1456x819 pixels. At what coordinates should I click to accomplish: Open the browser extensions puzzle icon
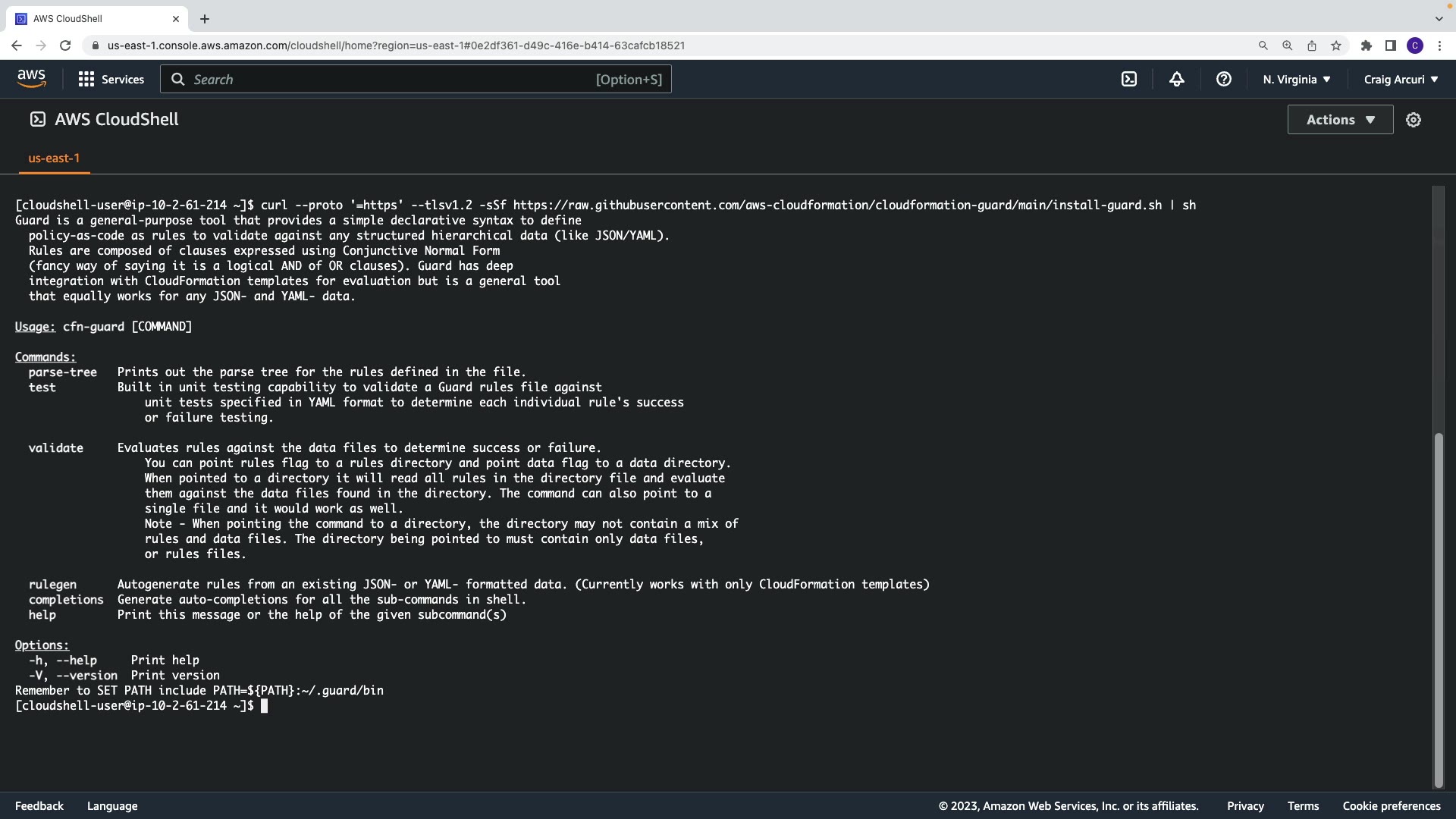click(x=1366, y=45)
